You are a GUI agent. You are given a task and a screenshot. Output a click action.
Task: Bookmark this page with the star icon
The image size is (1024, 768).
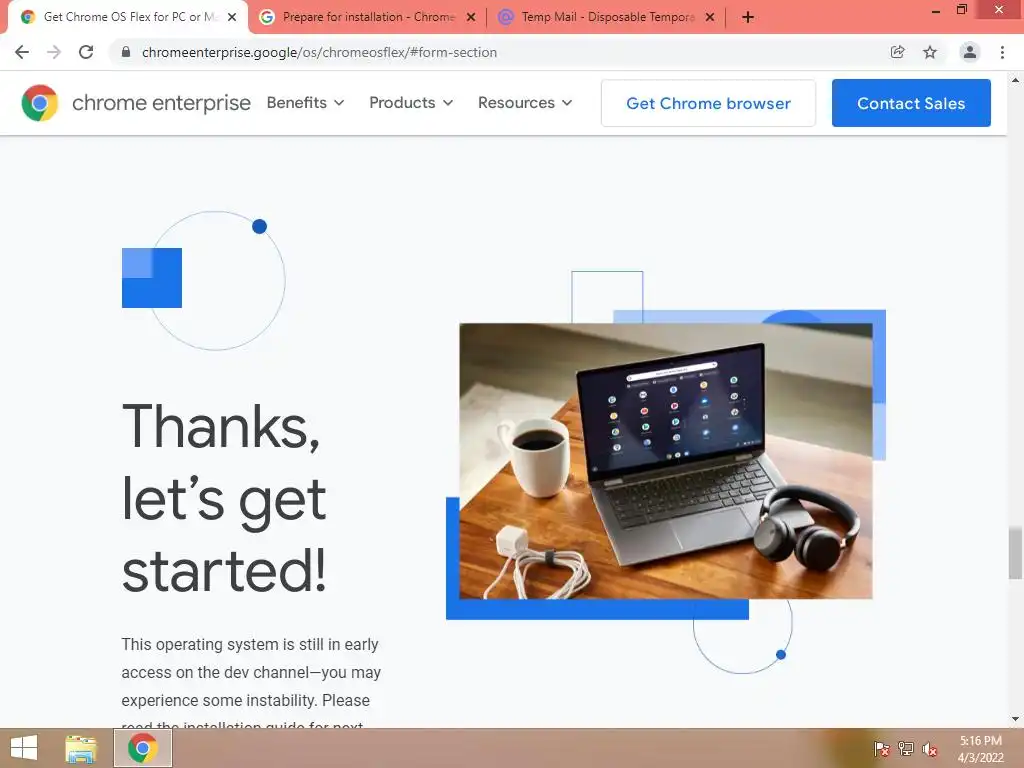tap(930, 52)
